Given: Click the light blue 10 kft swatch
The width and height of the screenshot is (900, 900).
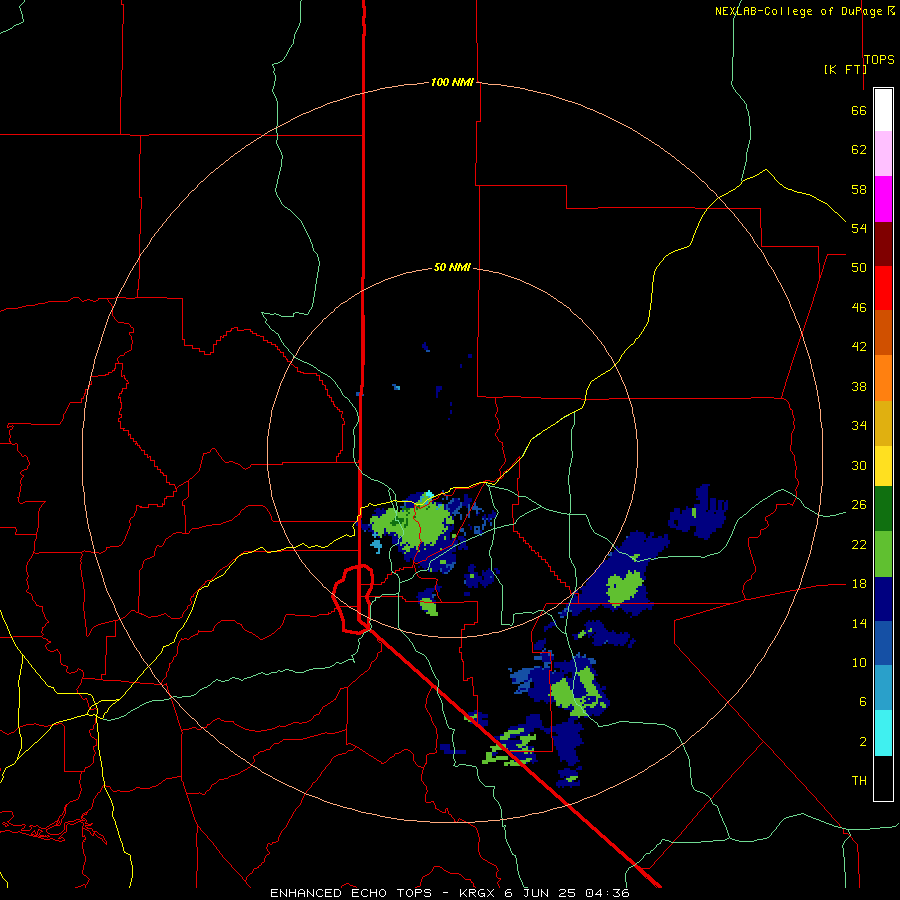Looking at the screenshot, I should pos(883,688).
